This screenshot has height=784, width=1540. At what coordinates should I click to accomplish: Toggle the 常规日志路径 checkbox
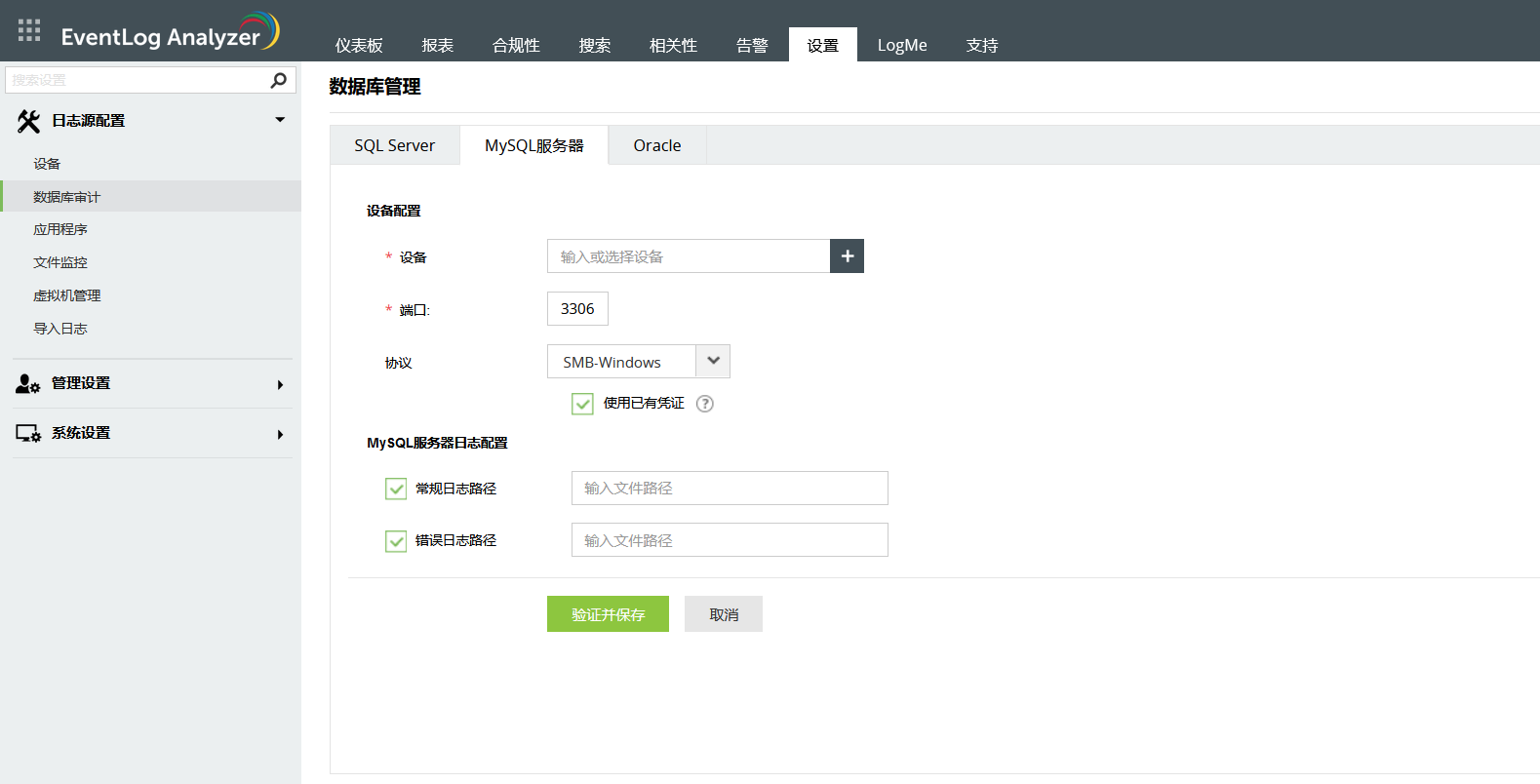(x=396, y=489)
